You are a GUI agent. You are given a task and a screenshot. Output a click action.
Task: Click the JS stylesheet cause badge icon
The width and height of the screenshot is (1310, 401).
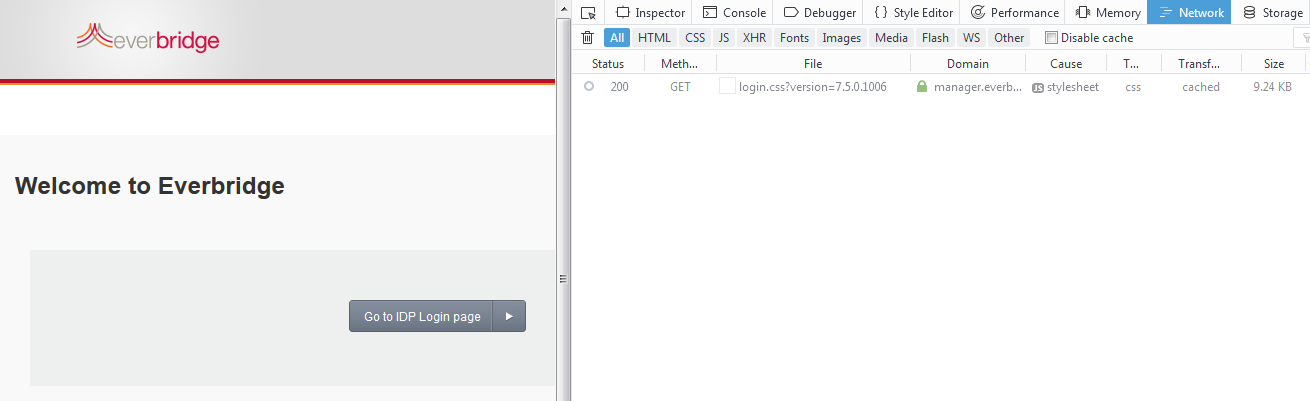point(1038,88)
